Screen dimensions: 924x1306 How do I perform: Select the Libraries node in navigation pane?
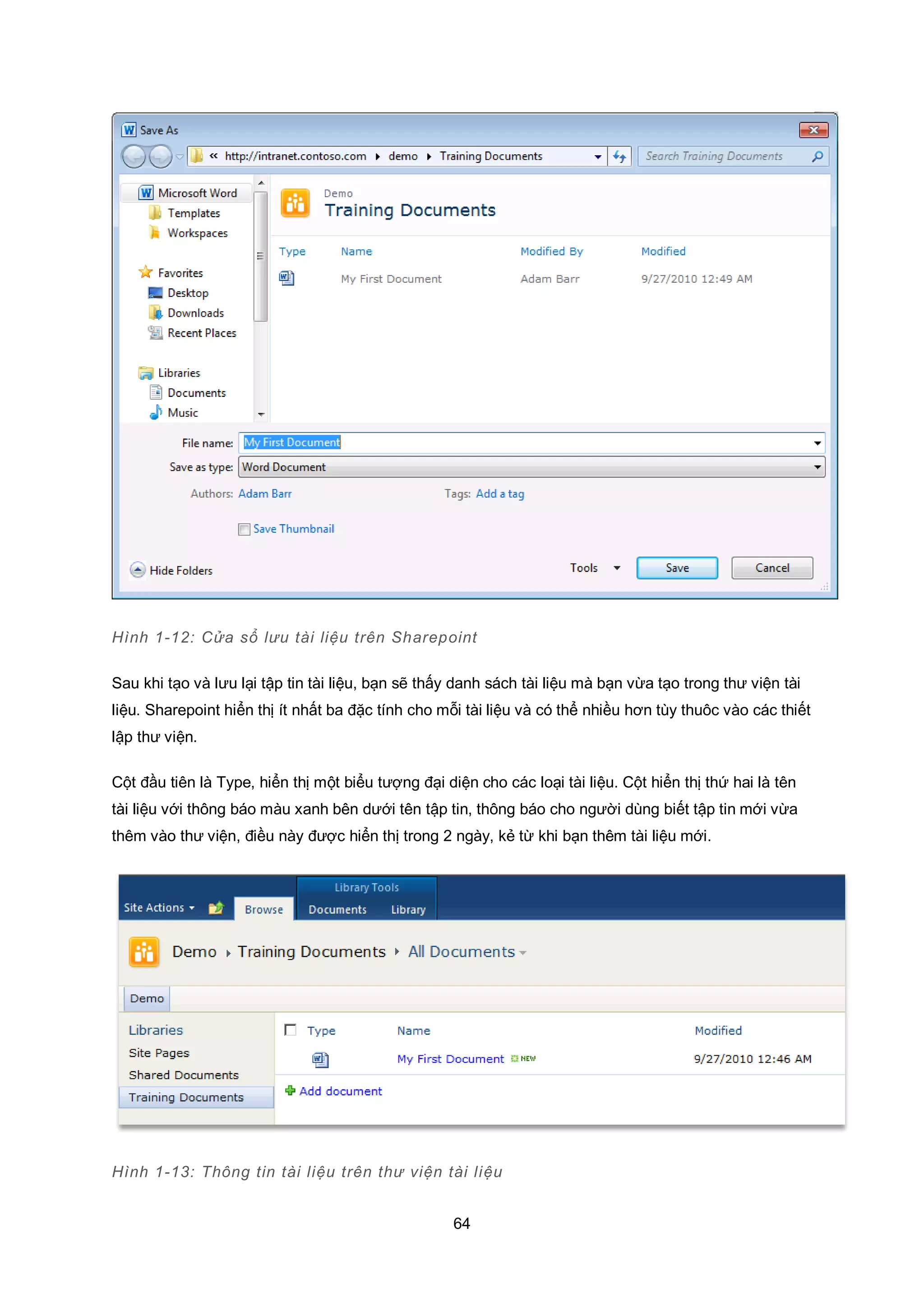170,373
